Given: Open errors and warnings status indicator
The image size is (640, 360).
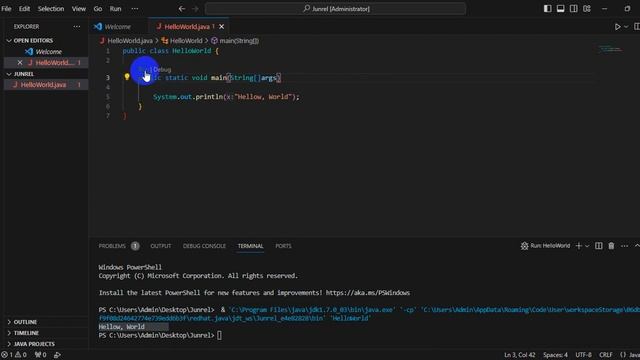Looking at the screenshot, I should pos(14,355).
